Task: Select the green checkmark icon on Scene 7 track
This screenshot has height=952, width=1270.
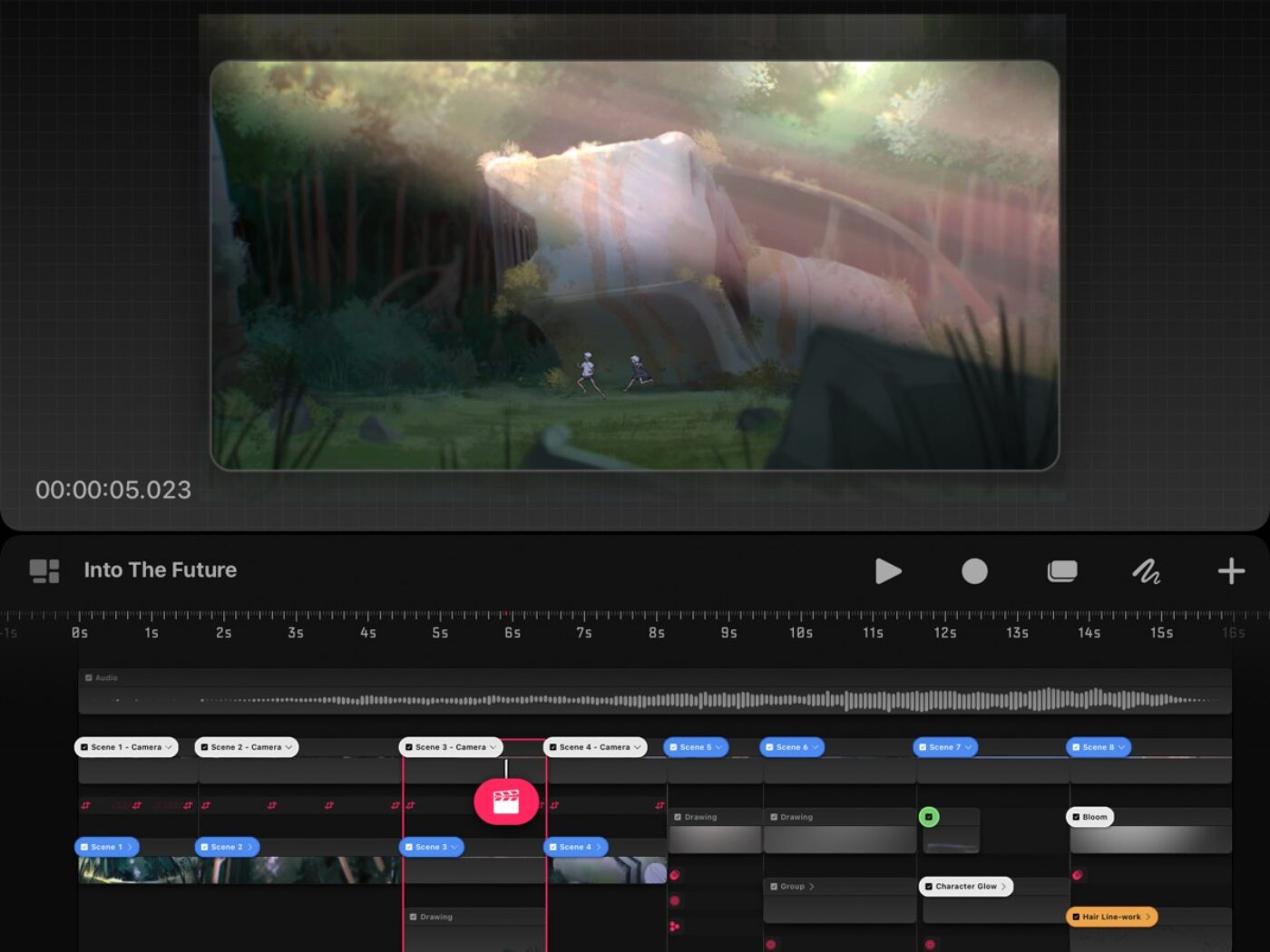Action: [x=930, y=817]
